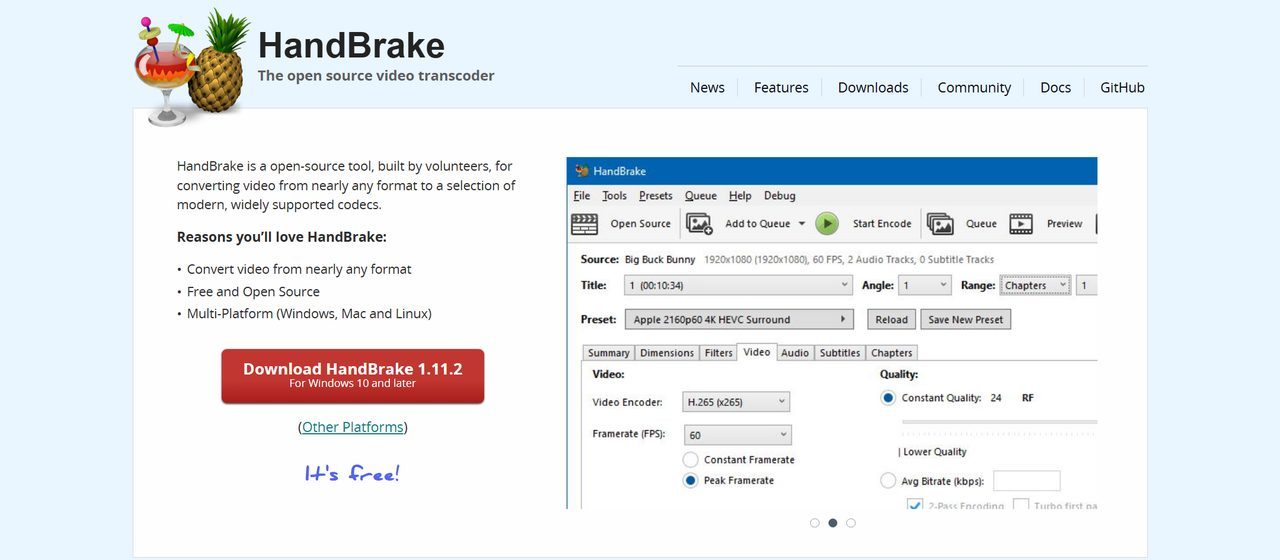Select the Video tab
The width and height of the screenshot is (1280, 560).
click(x=757, y=352)
